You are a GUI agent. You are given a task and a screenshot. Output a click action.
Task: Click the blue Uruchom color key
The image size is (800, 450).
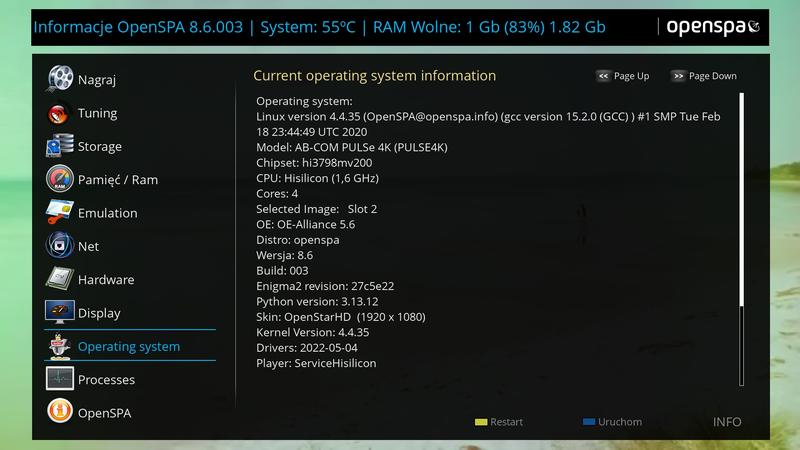[589, 422]
